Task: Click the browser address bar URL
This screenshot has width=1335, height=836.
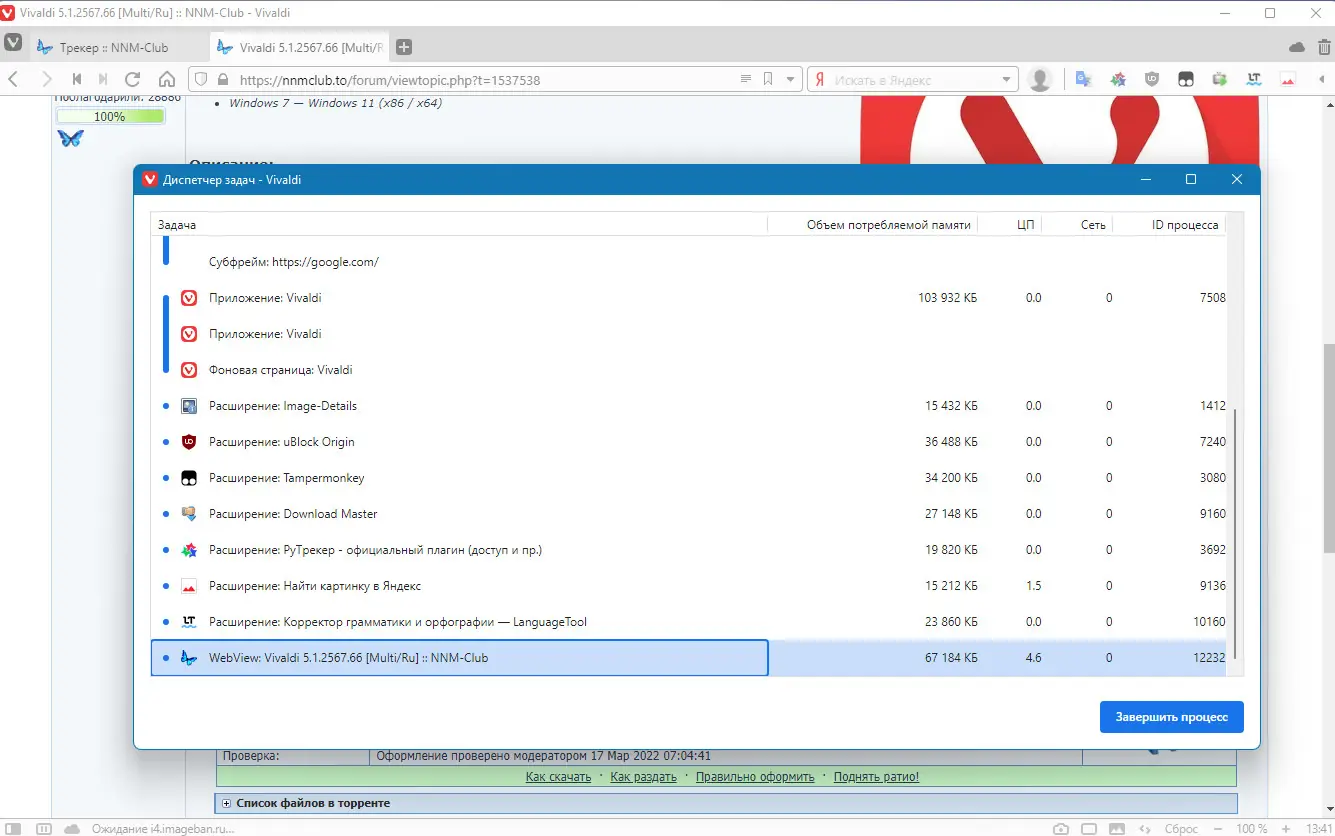Action: pos(390,80)
